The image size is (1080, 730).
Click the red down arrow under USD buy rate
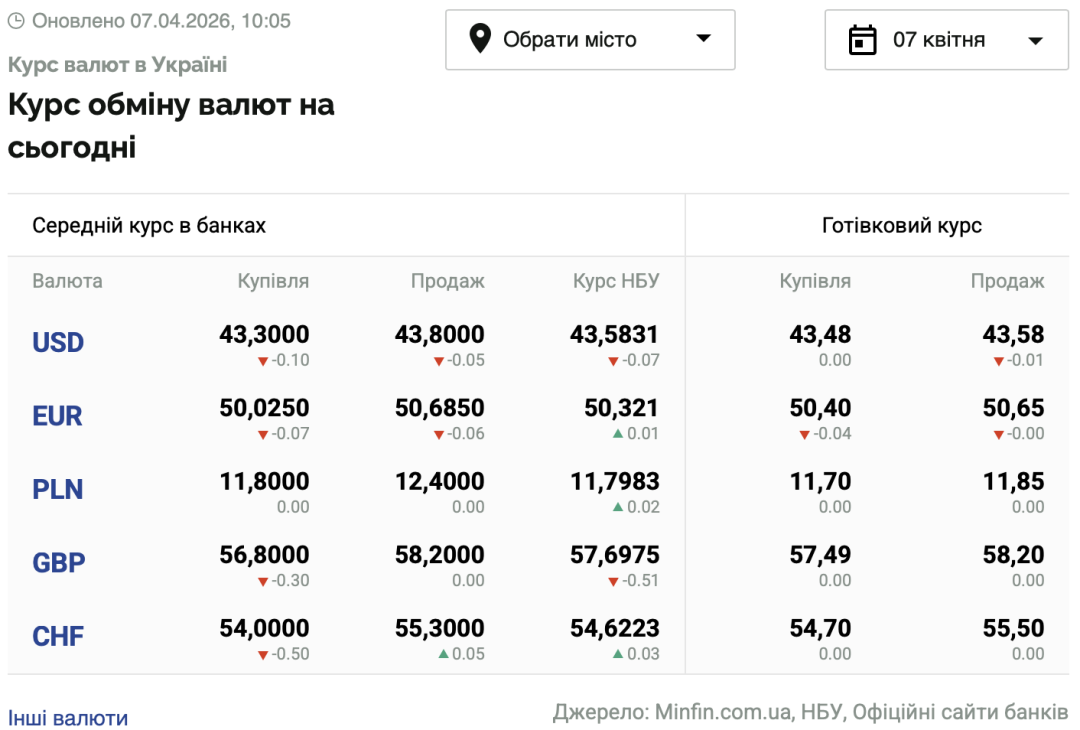(x=263, y=361)
